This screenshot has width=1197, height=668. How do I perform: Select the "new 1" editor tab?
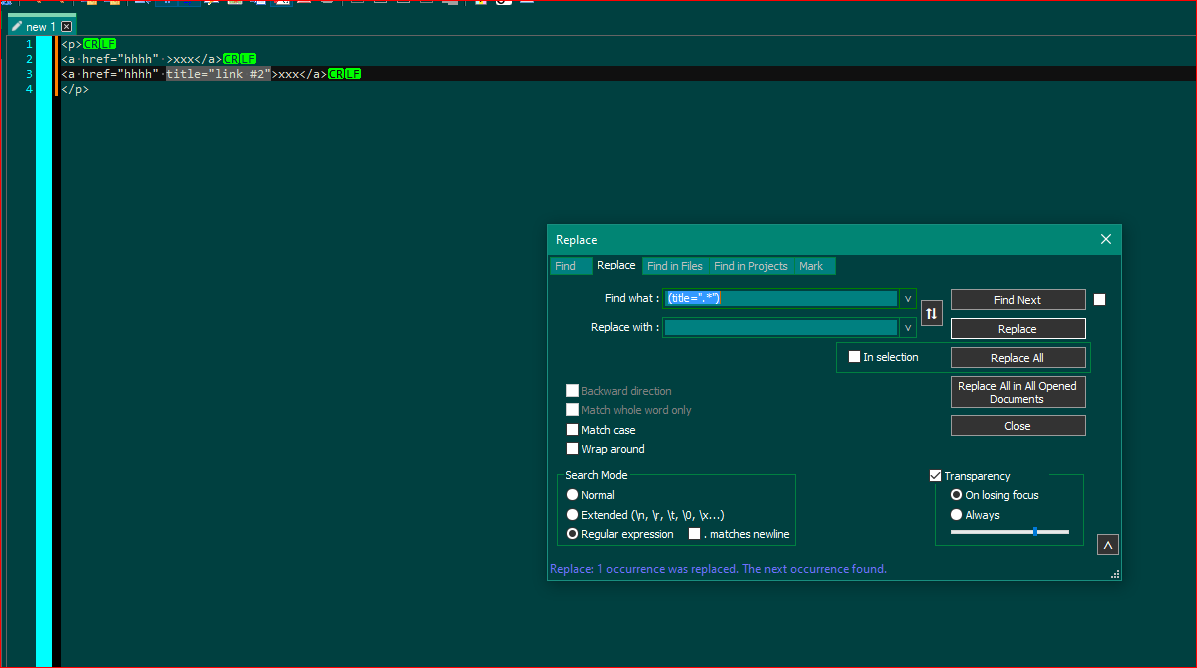coord(41,27)
